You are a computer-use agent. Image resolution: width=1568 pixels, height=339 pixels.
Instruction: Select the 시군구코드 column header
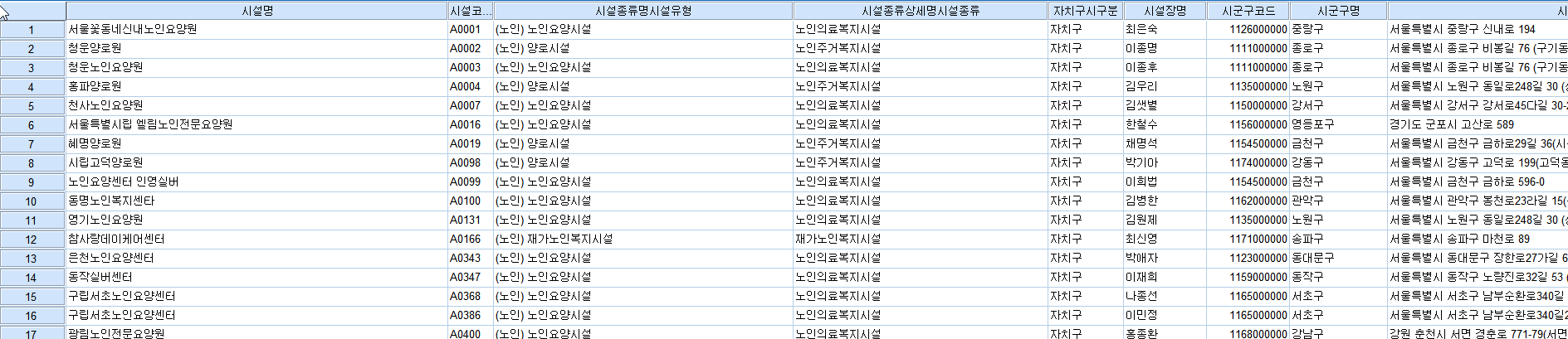(1248, 11)
